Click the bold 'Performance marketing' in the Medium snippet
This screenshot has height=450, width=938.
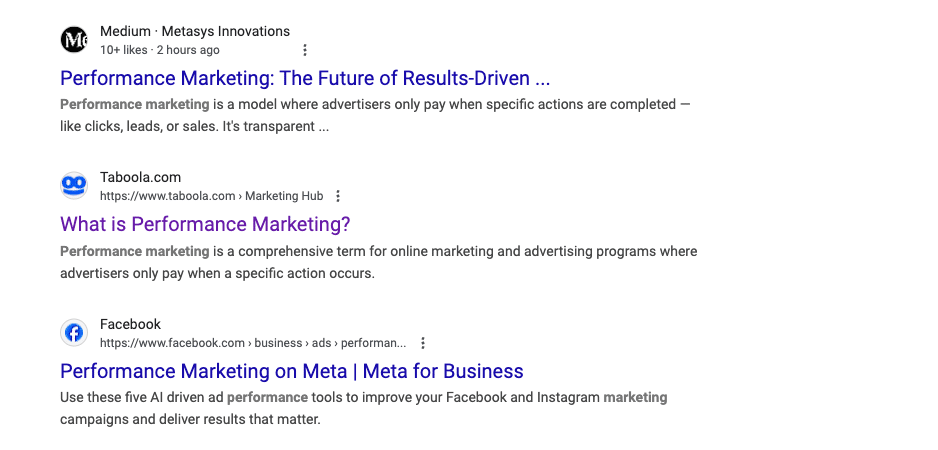pyautogui.click(x=135, y=105)
